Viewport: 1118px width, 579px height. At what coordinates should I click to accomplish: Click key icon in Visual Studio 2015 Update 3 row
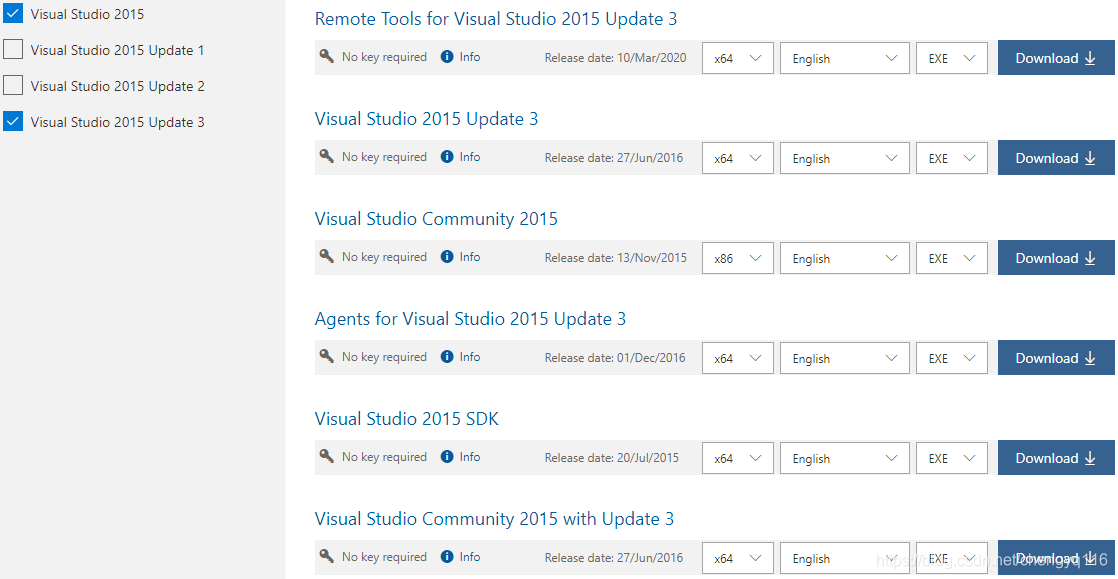[x=327, y=157]
